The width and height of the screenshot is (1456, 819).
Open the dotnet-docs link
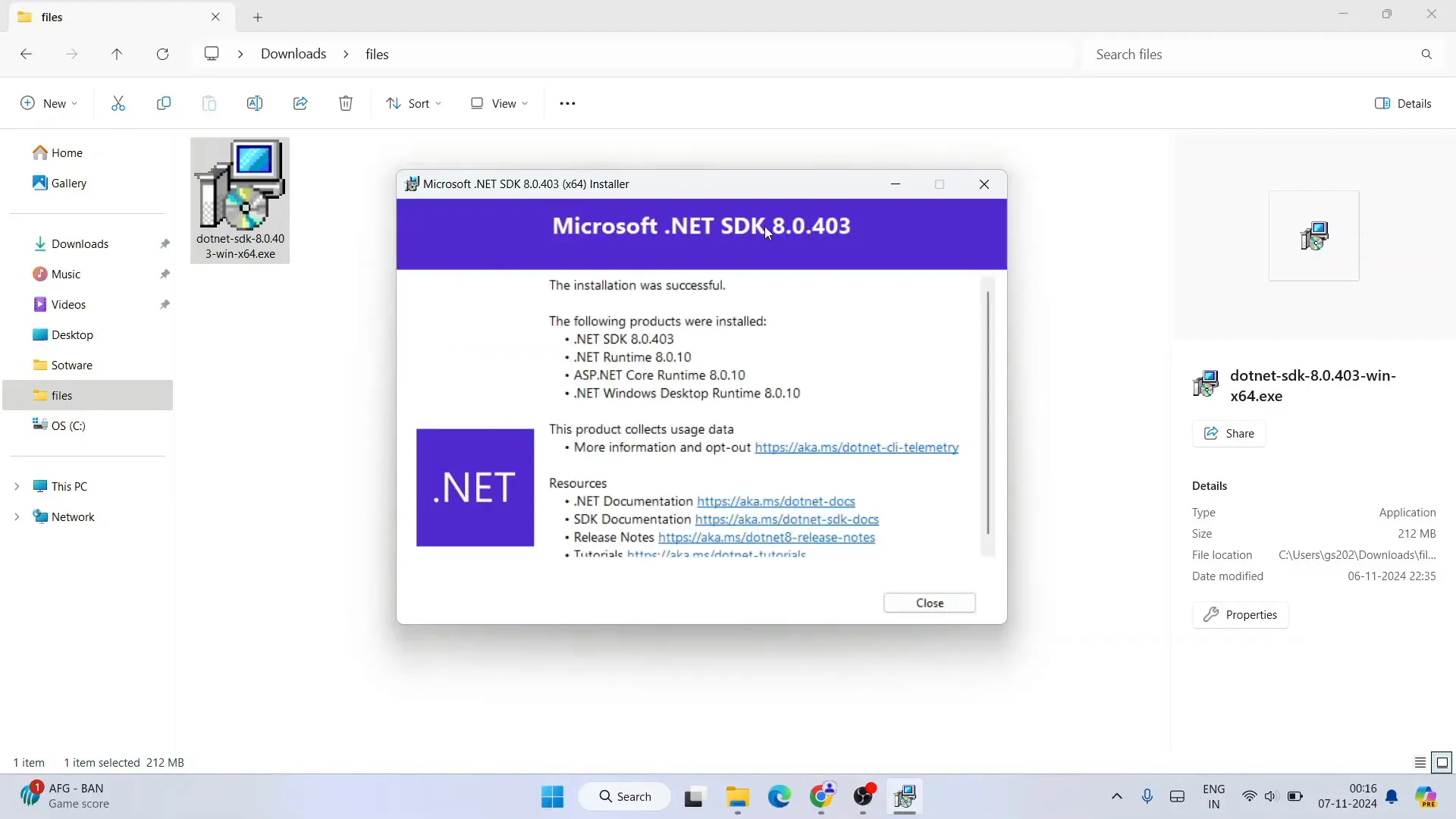pos(776,501)
